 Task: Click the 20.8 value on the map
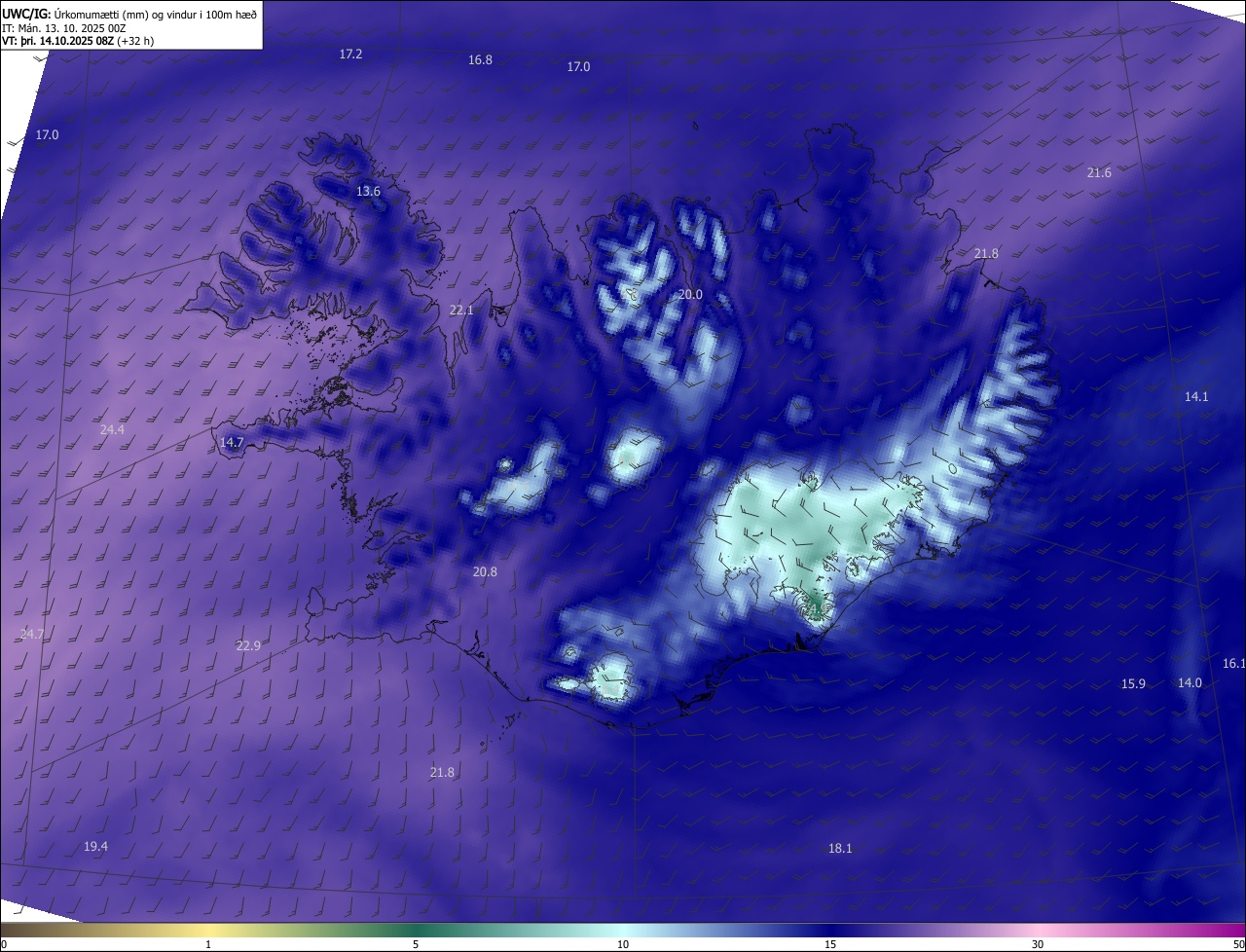[485, 572]
